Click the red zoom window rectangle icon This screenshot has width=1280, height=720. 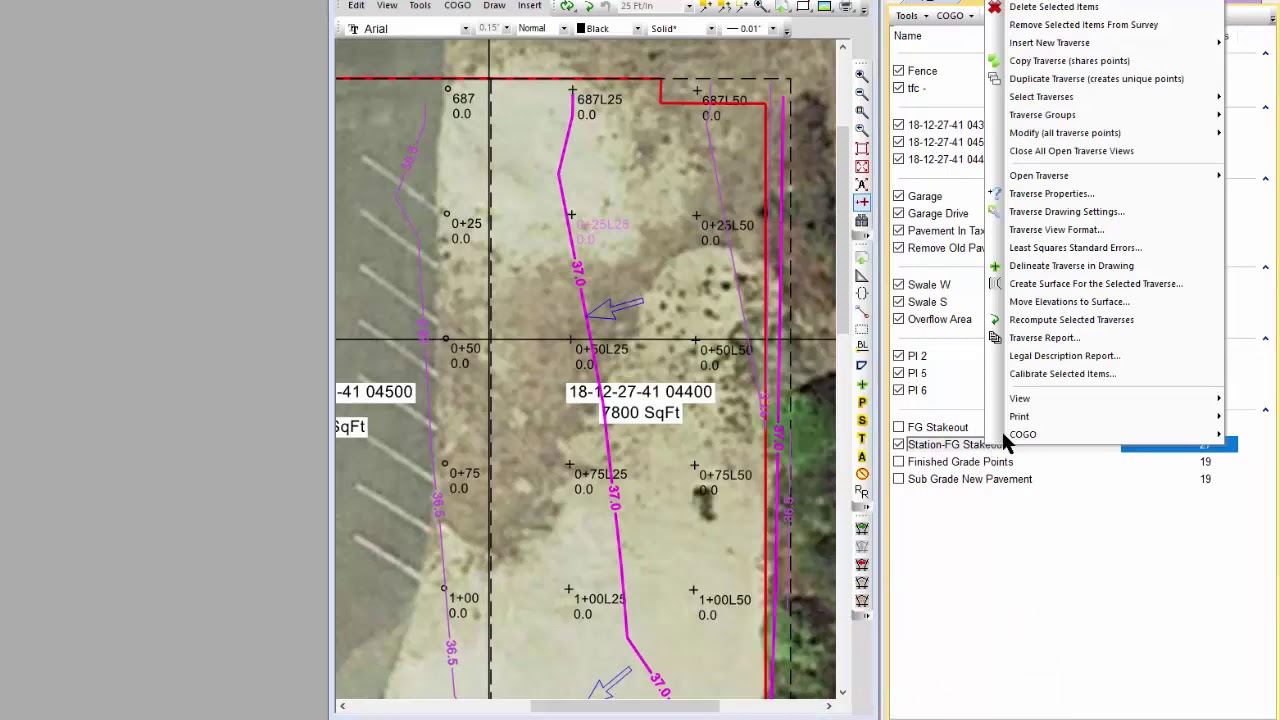click(x=862, y=148)
